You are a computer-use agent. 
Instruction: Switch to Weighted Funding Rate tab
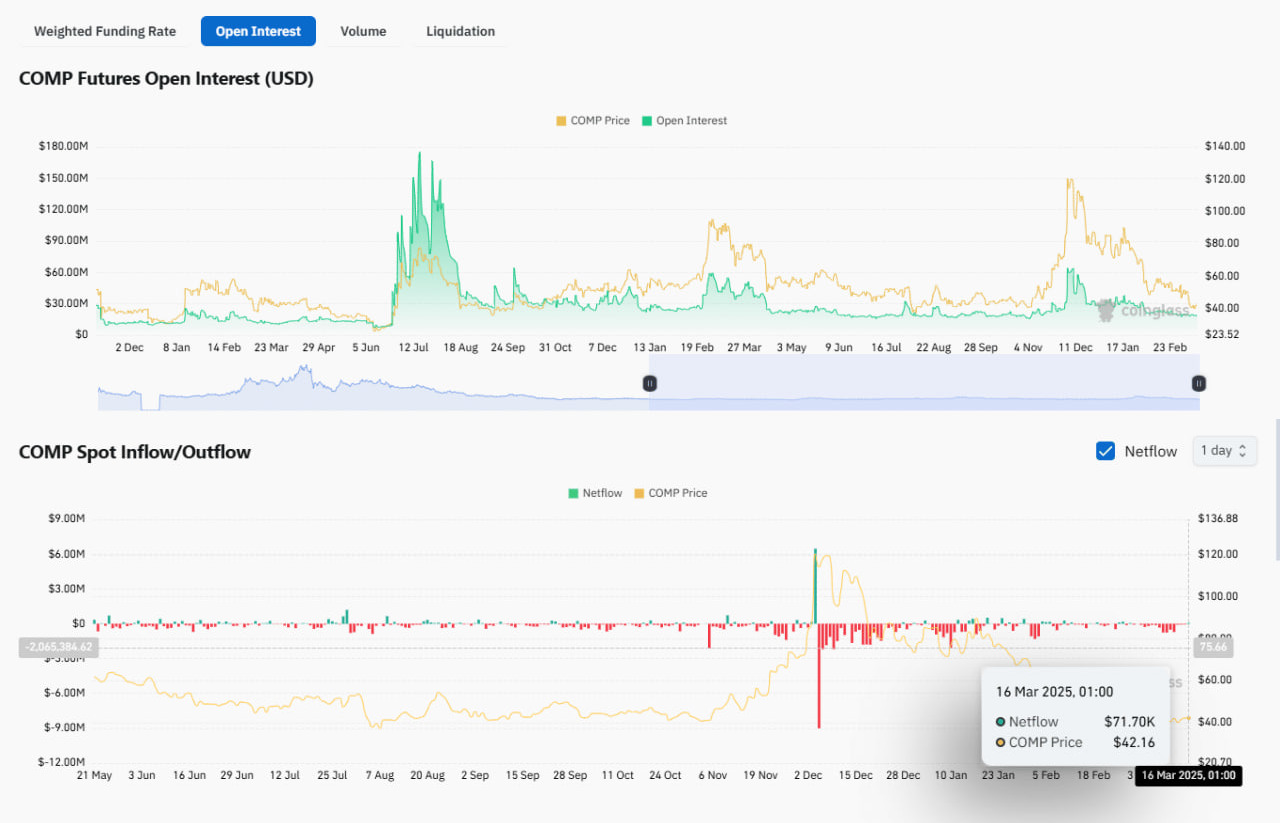(x=105, y=31)
